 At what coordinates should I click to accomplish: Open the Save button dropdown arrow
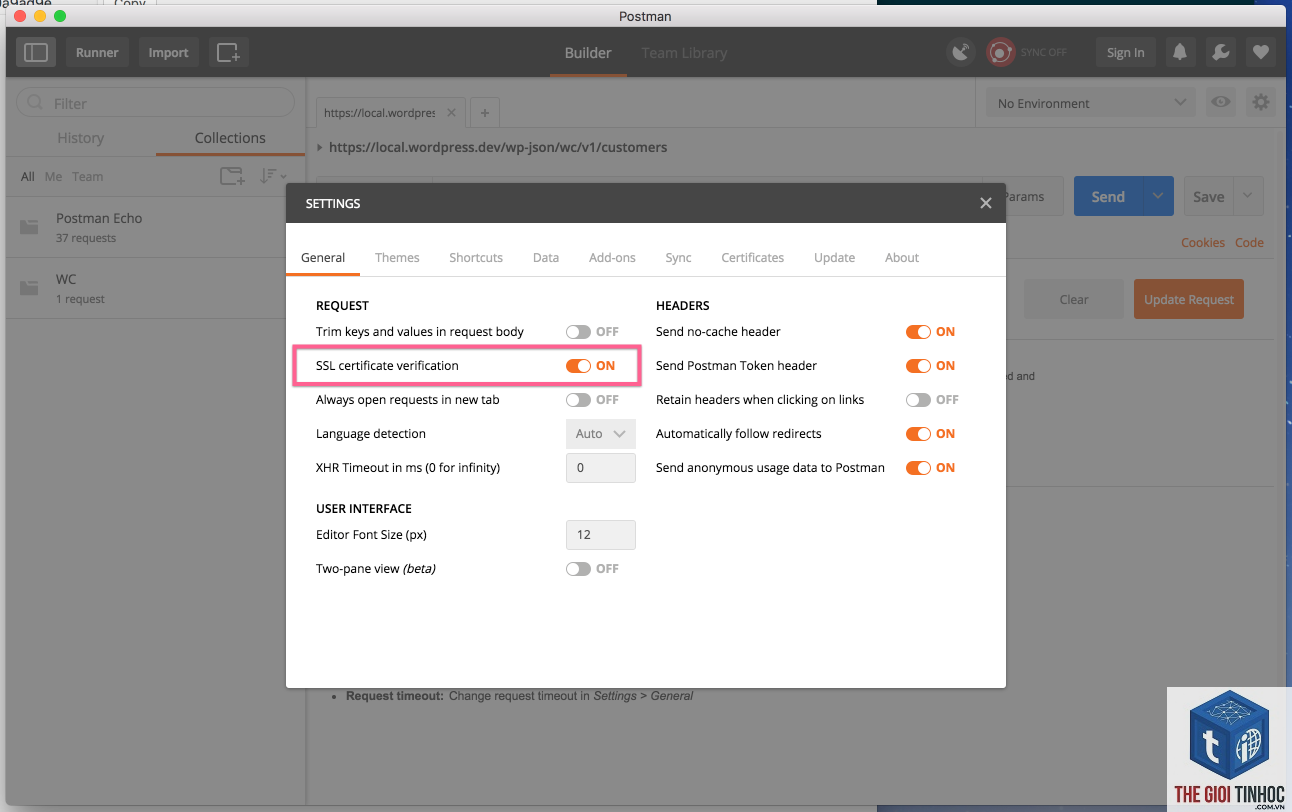point(1249,196)
